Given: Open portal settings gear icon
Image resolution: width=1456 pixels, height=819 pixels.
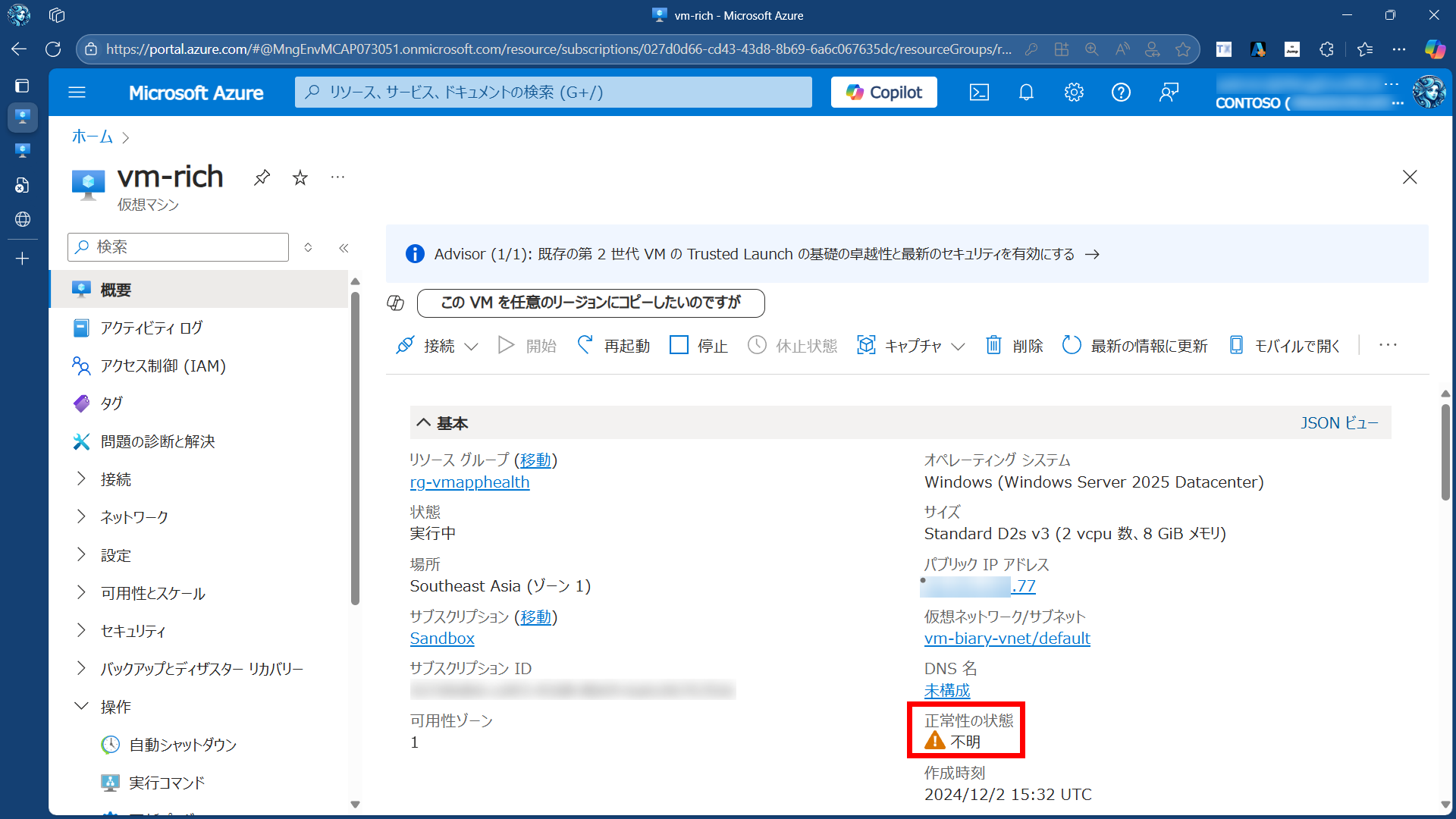Looking at the screenshot, I should (x=1074, y=93).
